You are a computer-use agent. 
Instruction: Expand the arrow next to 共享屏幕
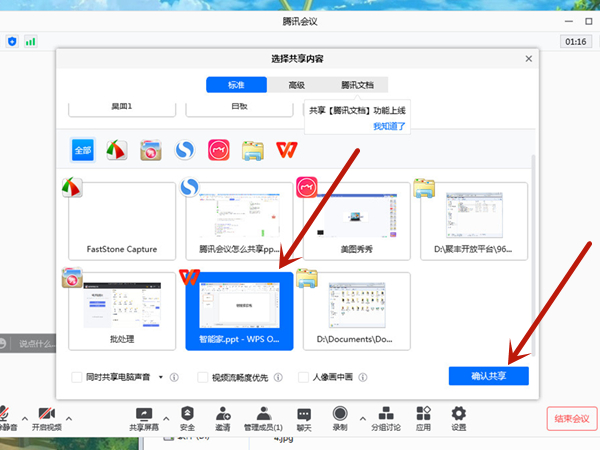tap(167, 414)
